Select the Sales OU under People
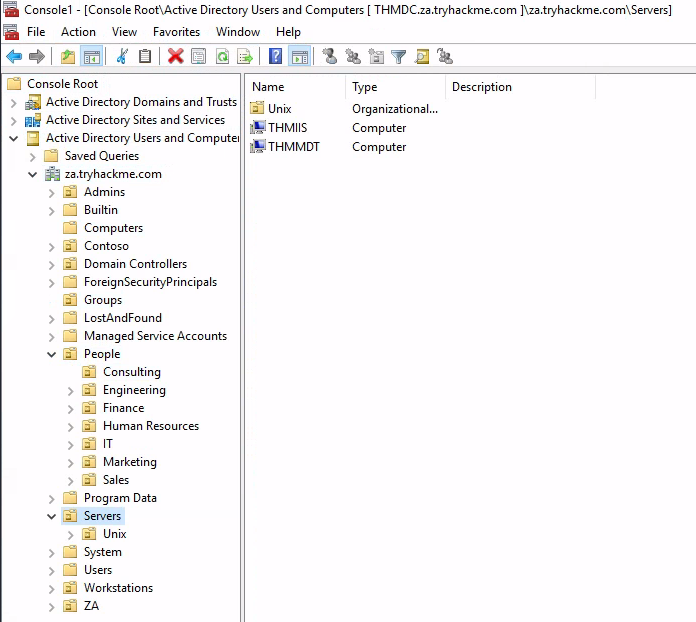This screenshot has width=696, height=622. click(x=116, y=480)
